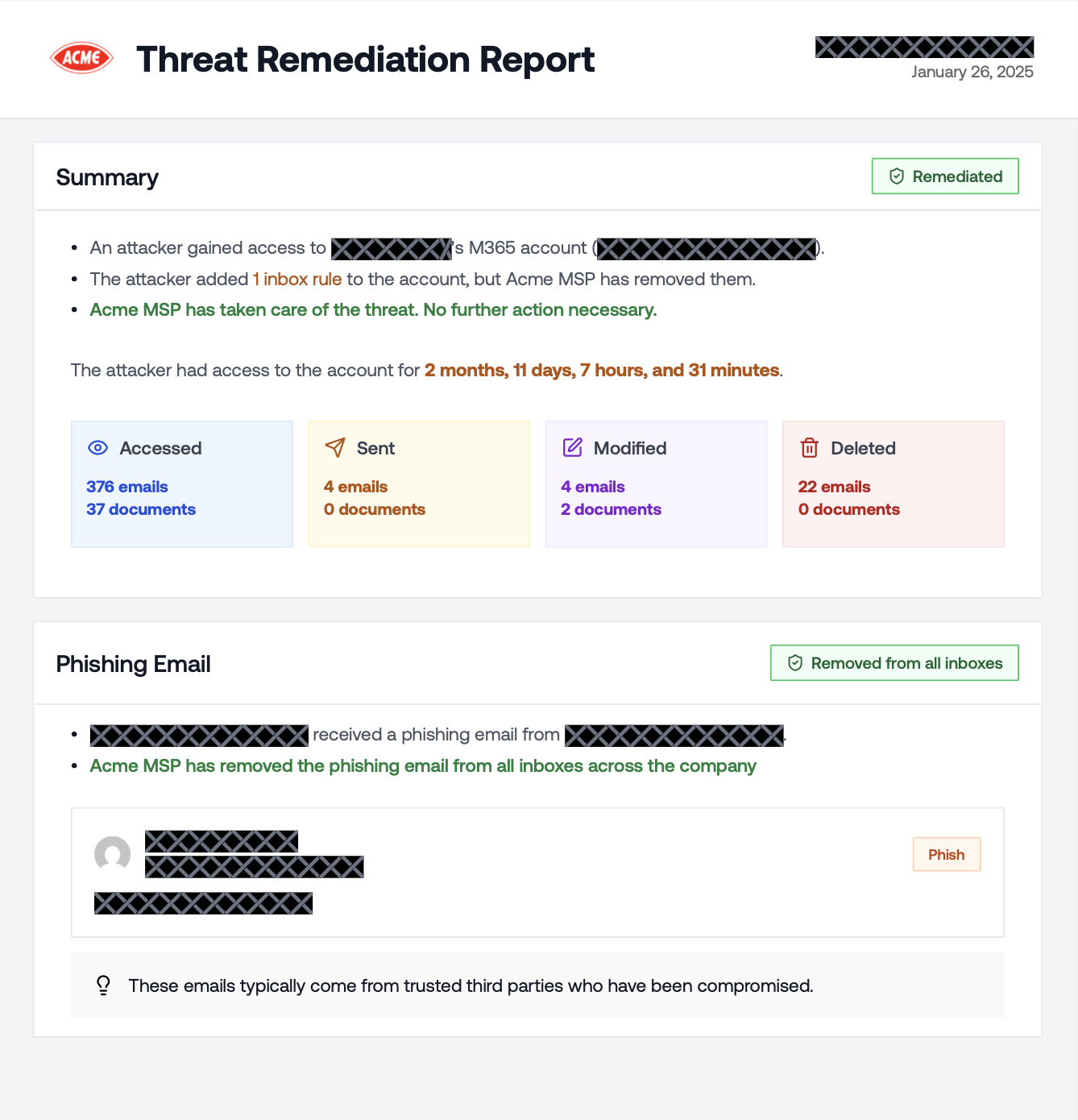Click the shield icon beside Removed from all inboxes

[x=795, y=662]
